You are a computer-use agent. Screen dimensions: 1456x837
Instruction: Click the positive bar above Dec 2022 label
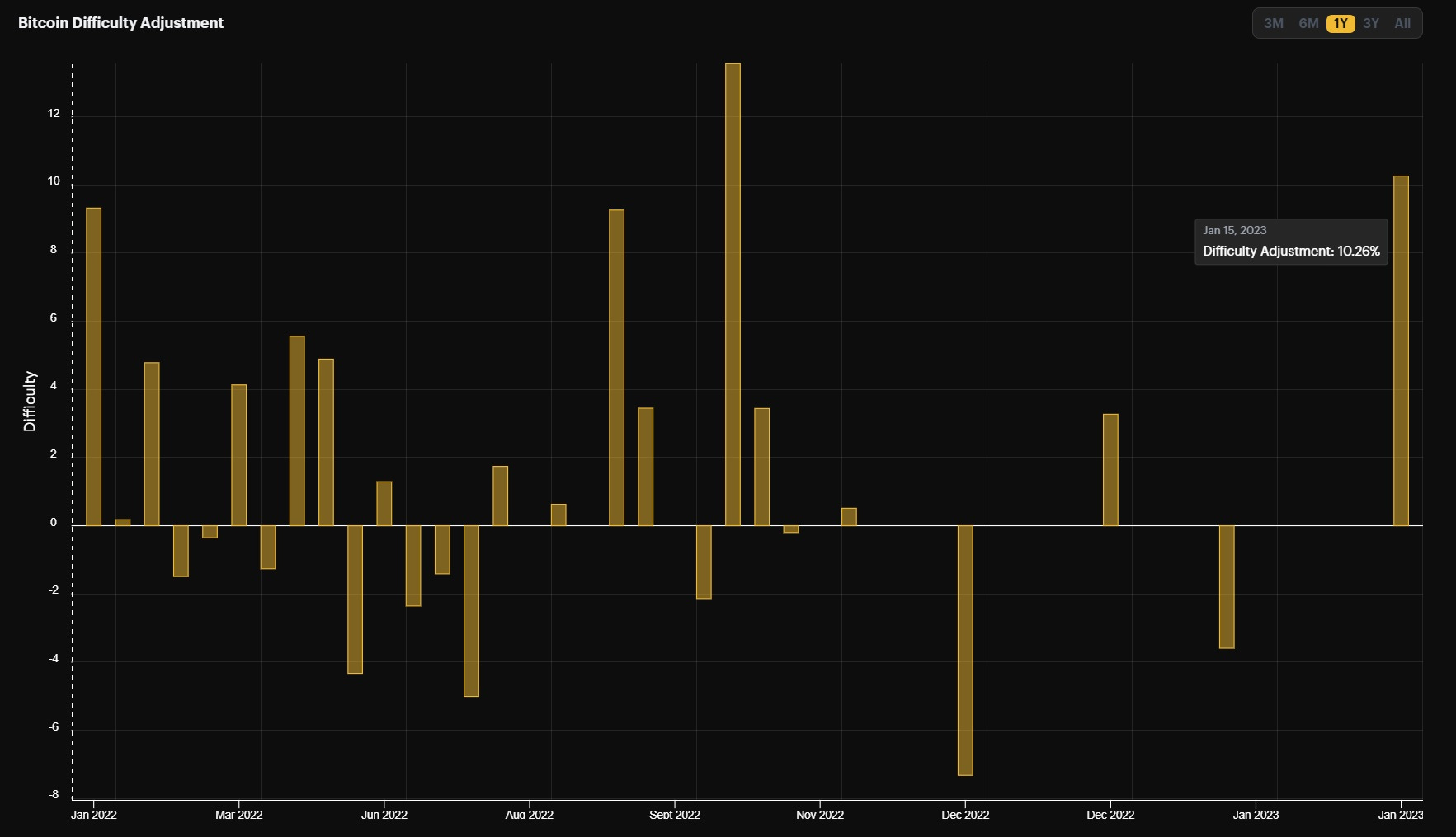(1110, 469)
